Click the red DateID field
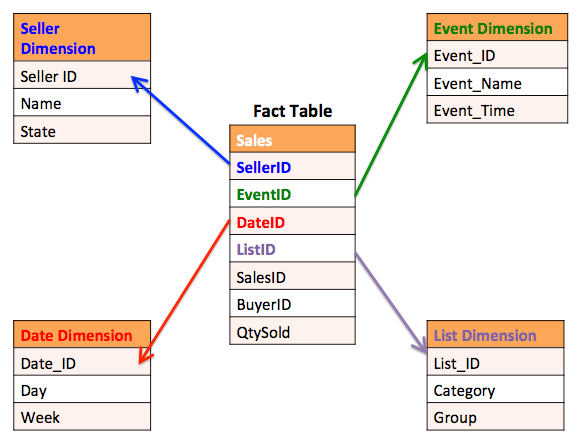 [x=292, y=221]
